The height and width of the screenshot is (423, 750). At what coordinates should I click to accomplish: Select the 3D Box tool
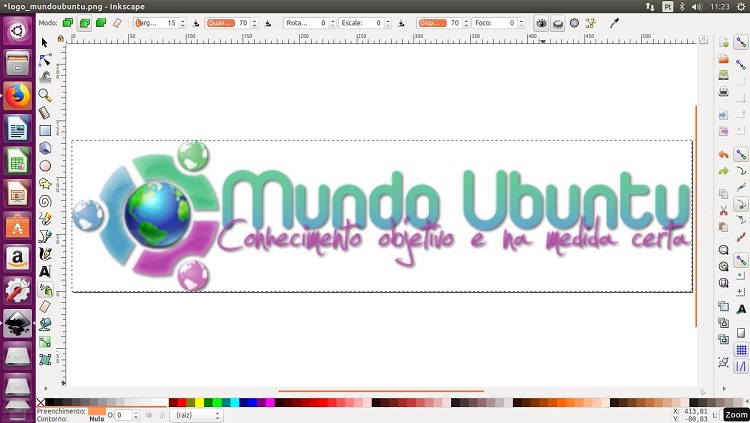(x=45, y=148)
